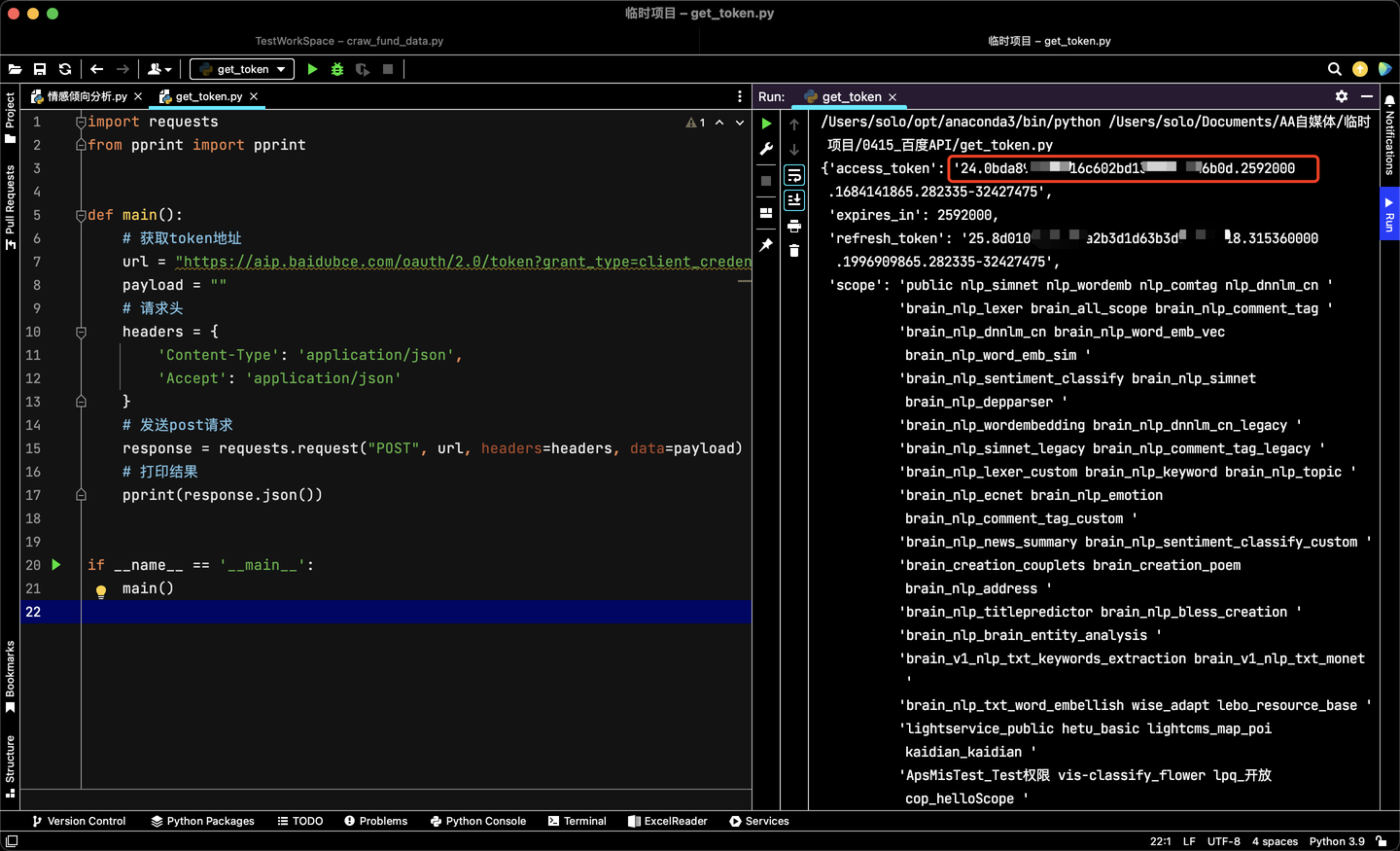Viewport: 1400px width, 851px height.
Task: Open run configuration wrench in Run panel
Action: click(x=766, y=149)
